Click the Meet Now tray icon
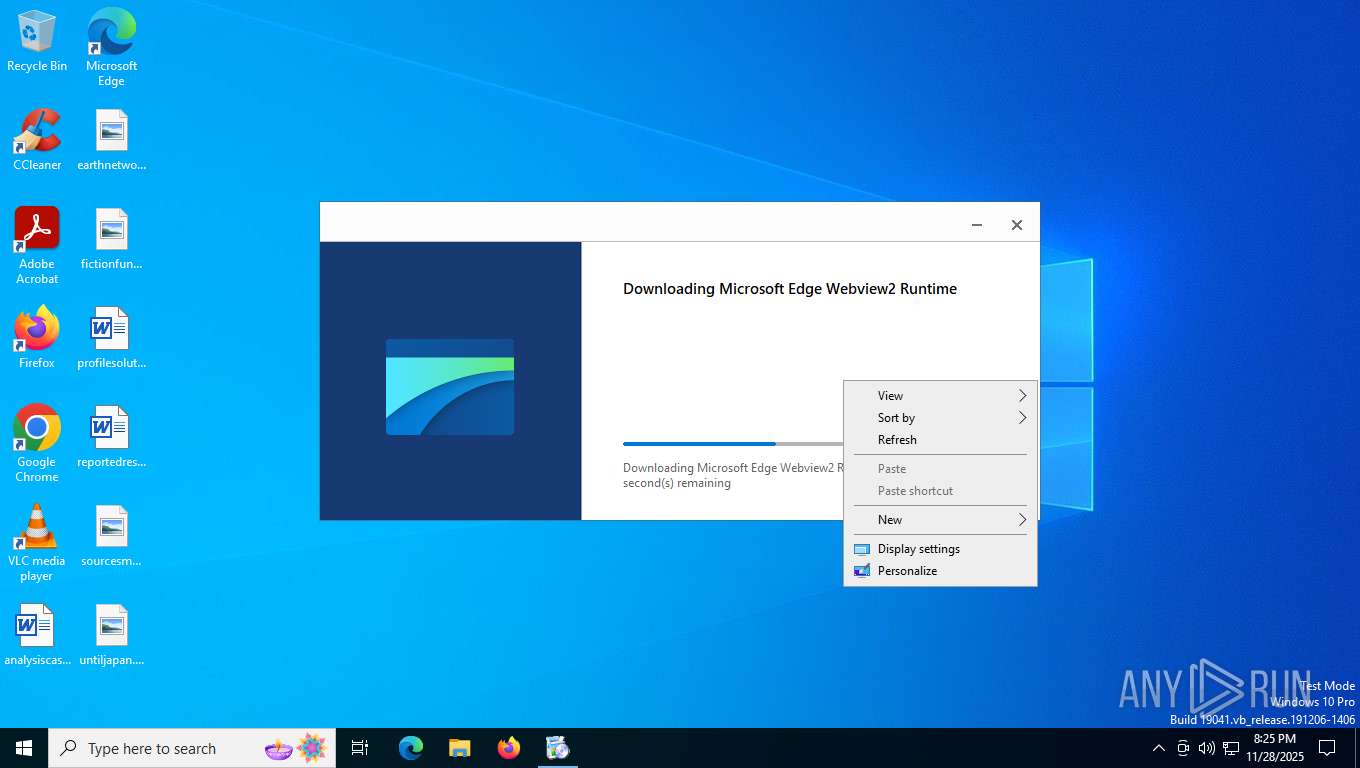This screenshot has width=1360, height=768. coord(1183,748)
